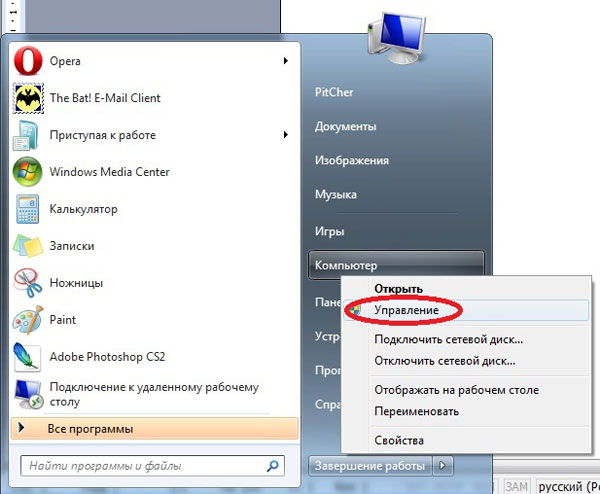Open the PitCher user folder link

point(334,92)
